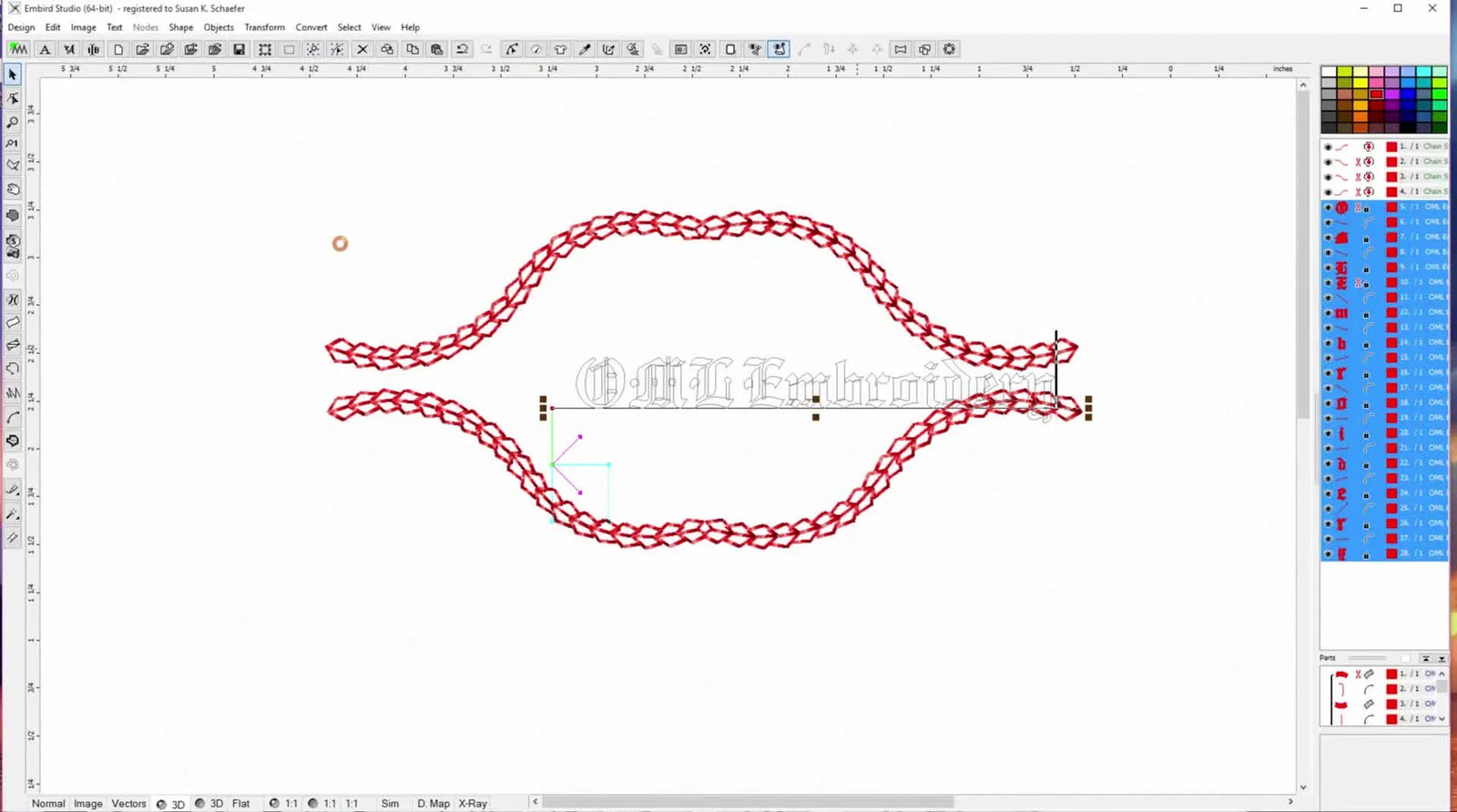1457x812 pixels.
Task: Open the Convert menu
Action: click(x=311, y=27)
